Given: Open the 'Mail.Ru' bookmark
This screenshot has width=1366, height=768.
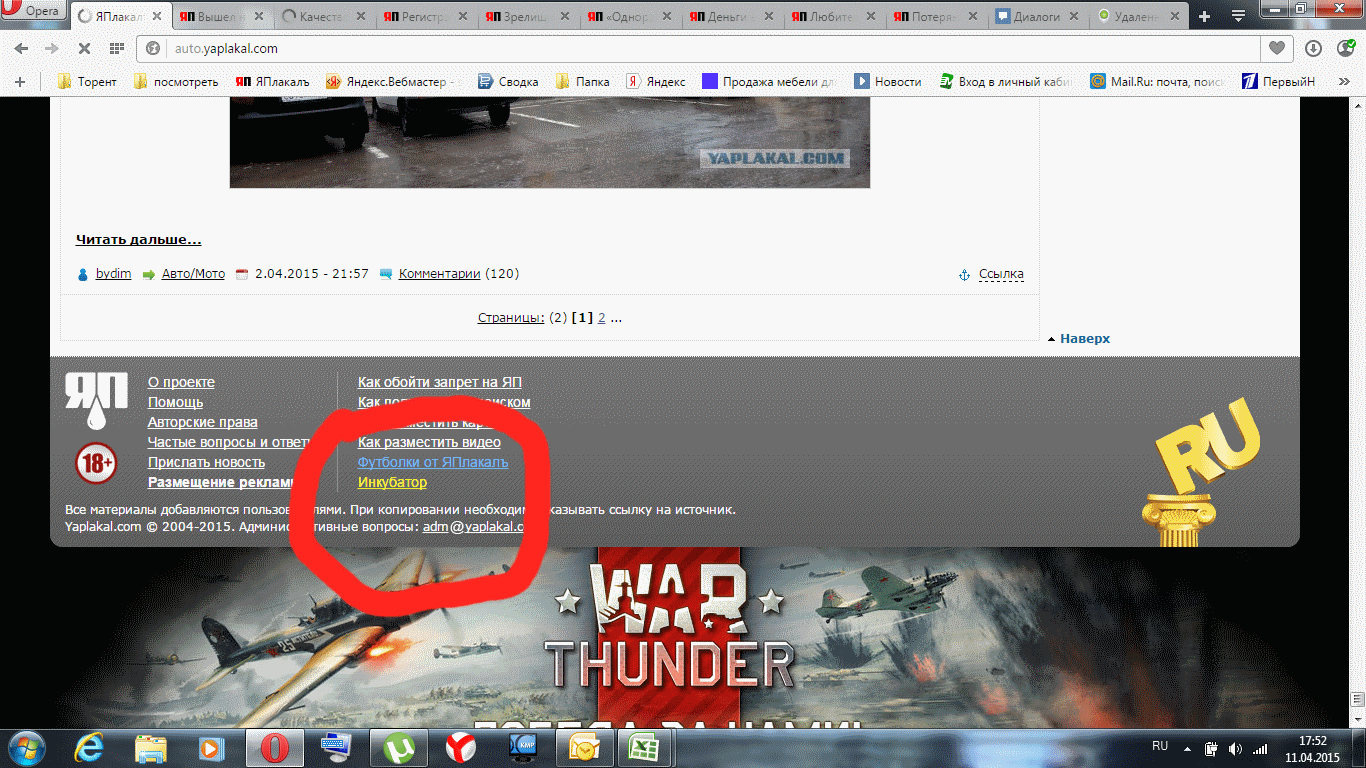Looking at the screenshot, I should tap(1157, 82).
